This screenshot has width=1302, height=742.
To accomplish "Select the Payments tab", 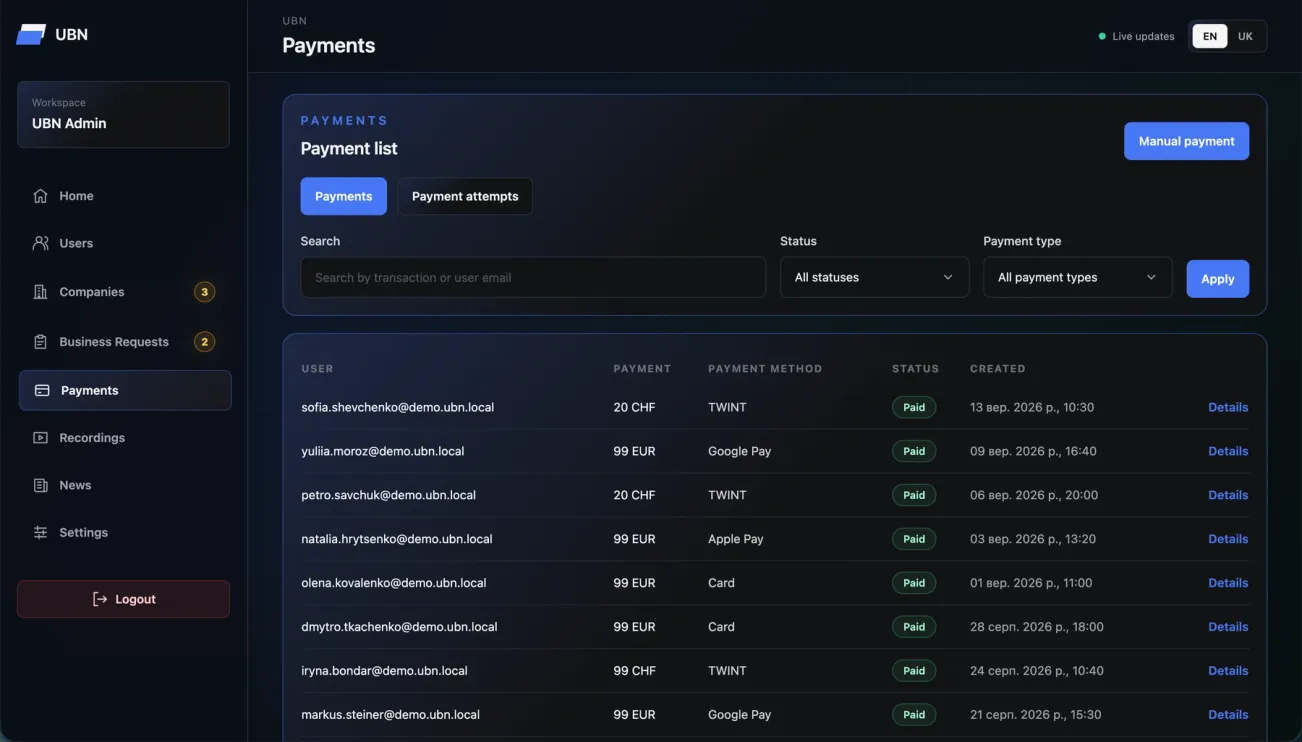I will 343,196.
